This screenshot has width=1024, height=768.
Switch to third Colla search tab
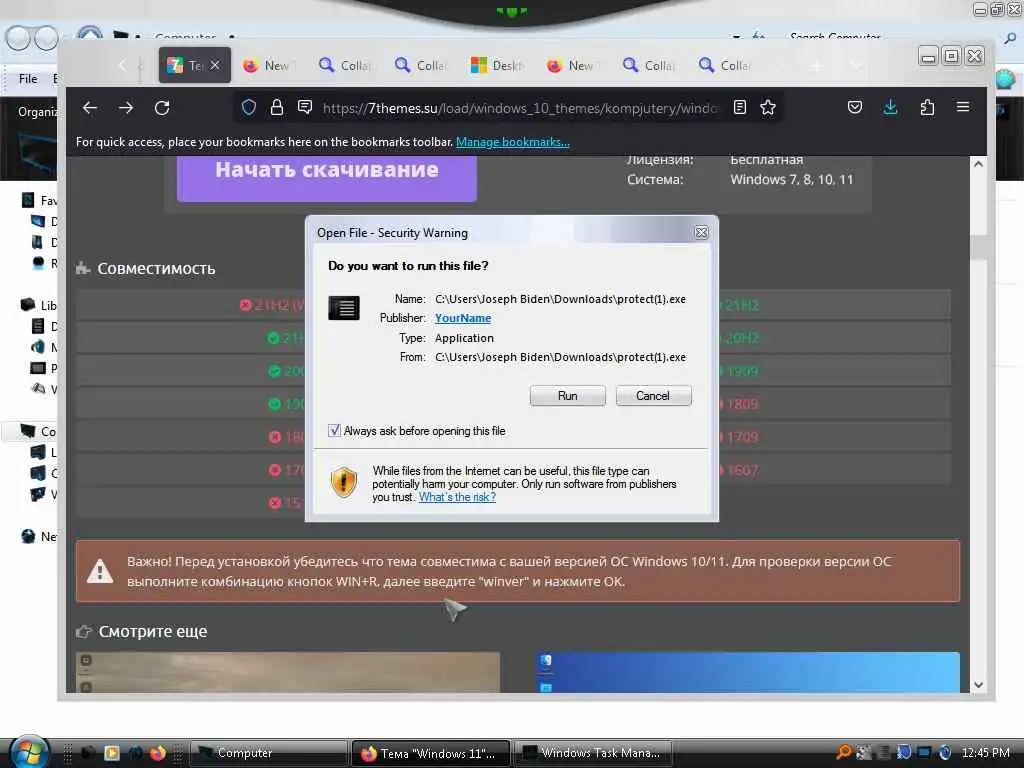click(x=648, y=65)
